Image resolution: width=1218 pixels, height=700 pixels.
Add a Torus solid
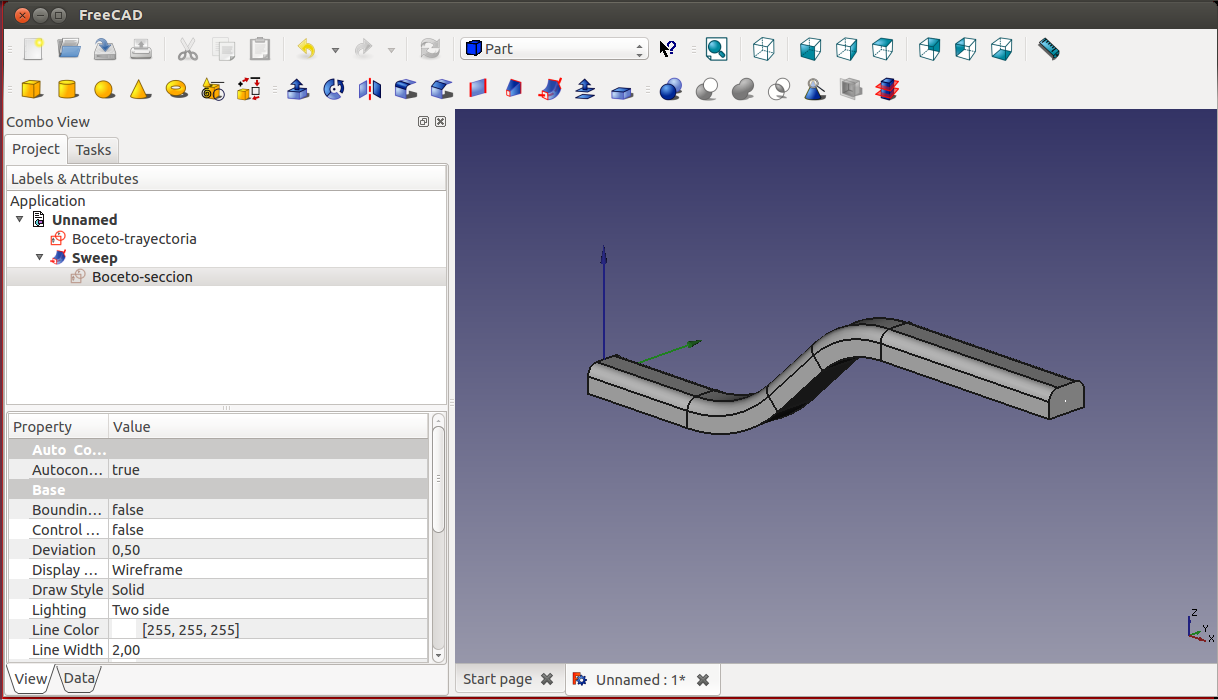177,90
